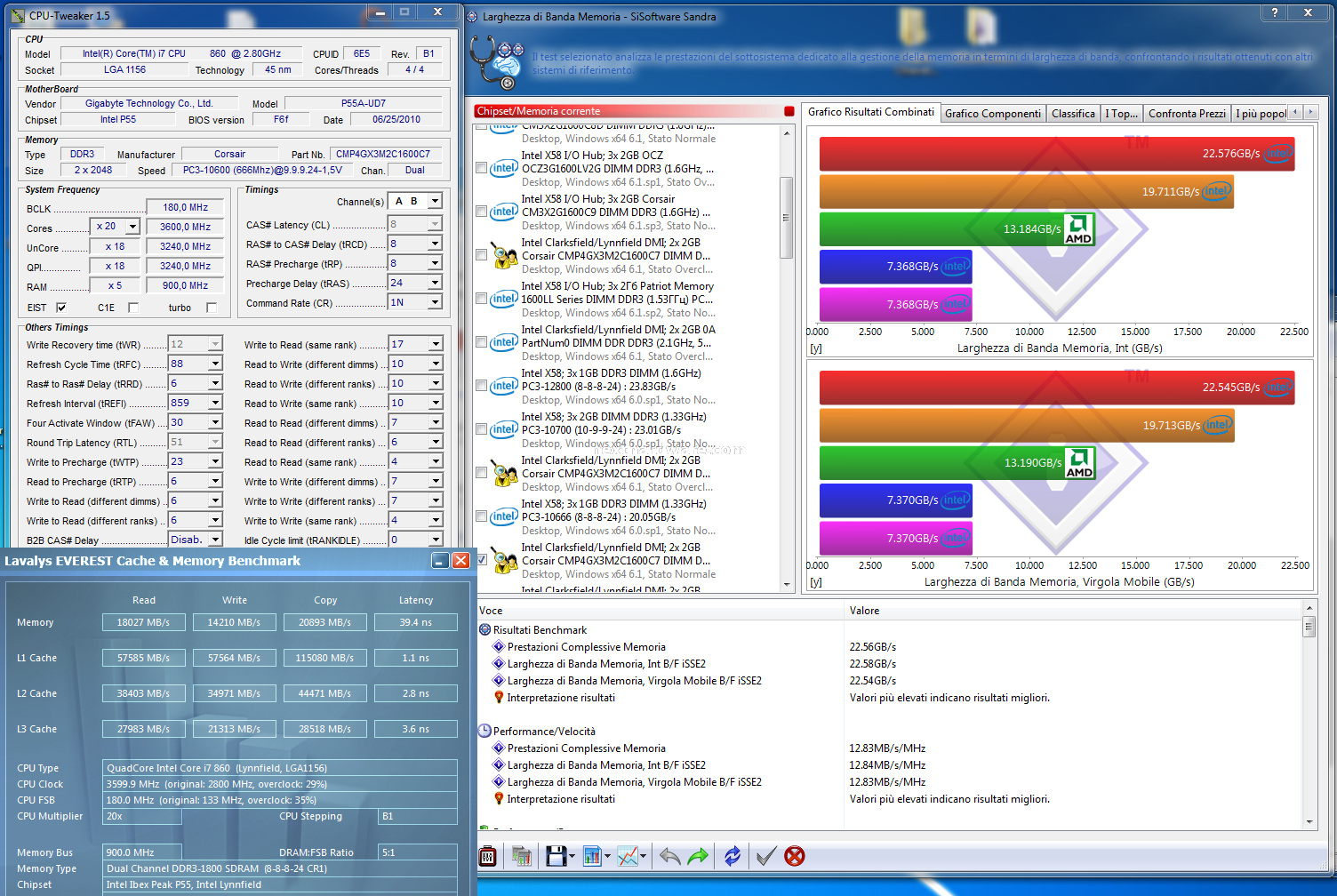
Task: Click the red 22.576GB/s chart bar
Action: coord(1056,154)
